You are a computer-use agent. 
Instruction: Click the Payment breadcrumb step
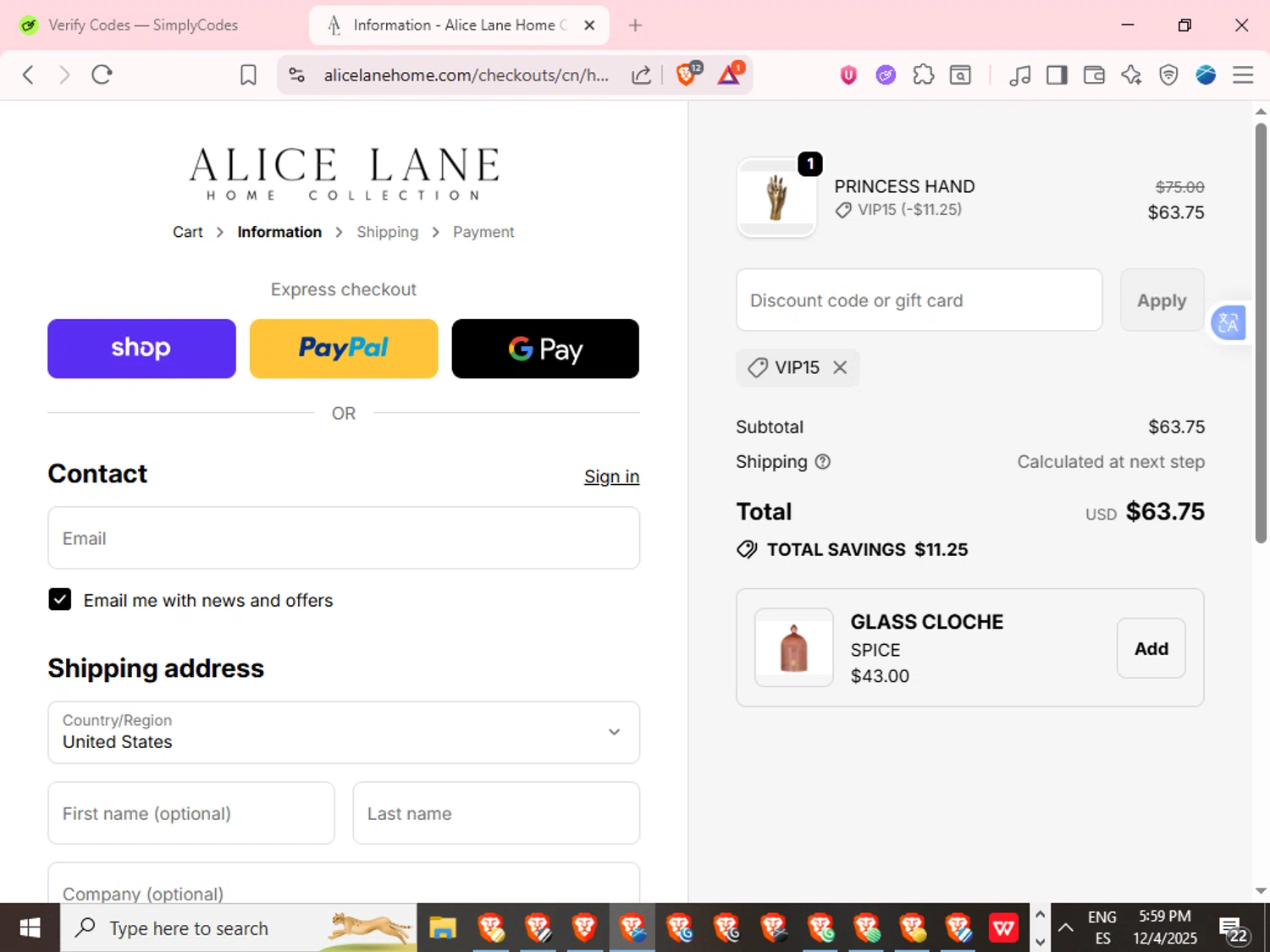click(483, 232)
